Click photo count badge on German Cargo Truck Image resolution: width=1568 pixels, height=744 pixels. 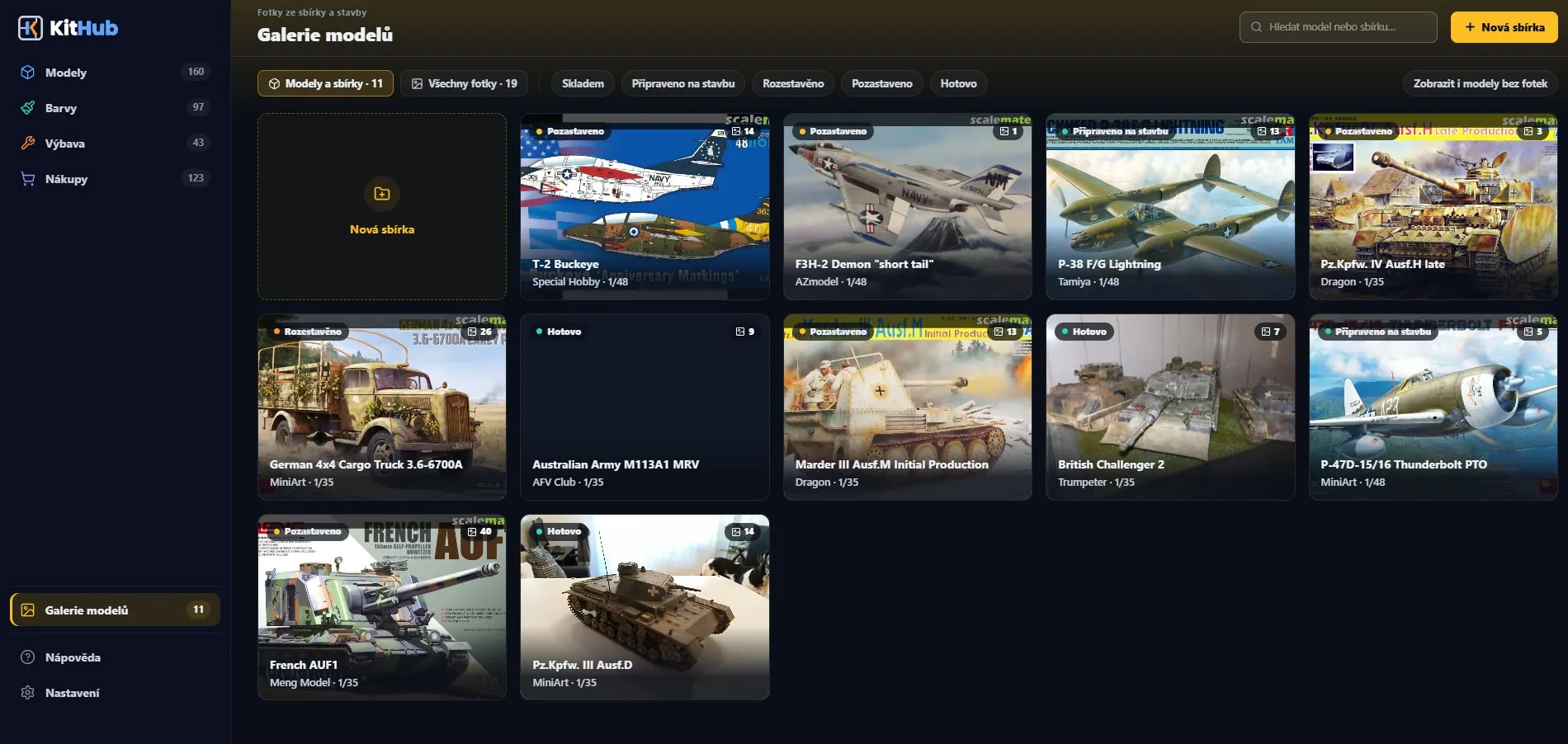click(479, 332)
